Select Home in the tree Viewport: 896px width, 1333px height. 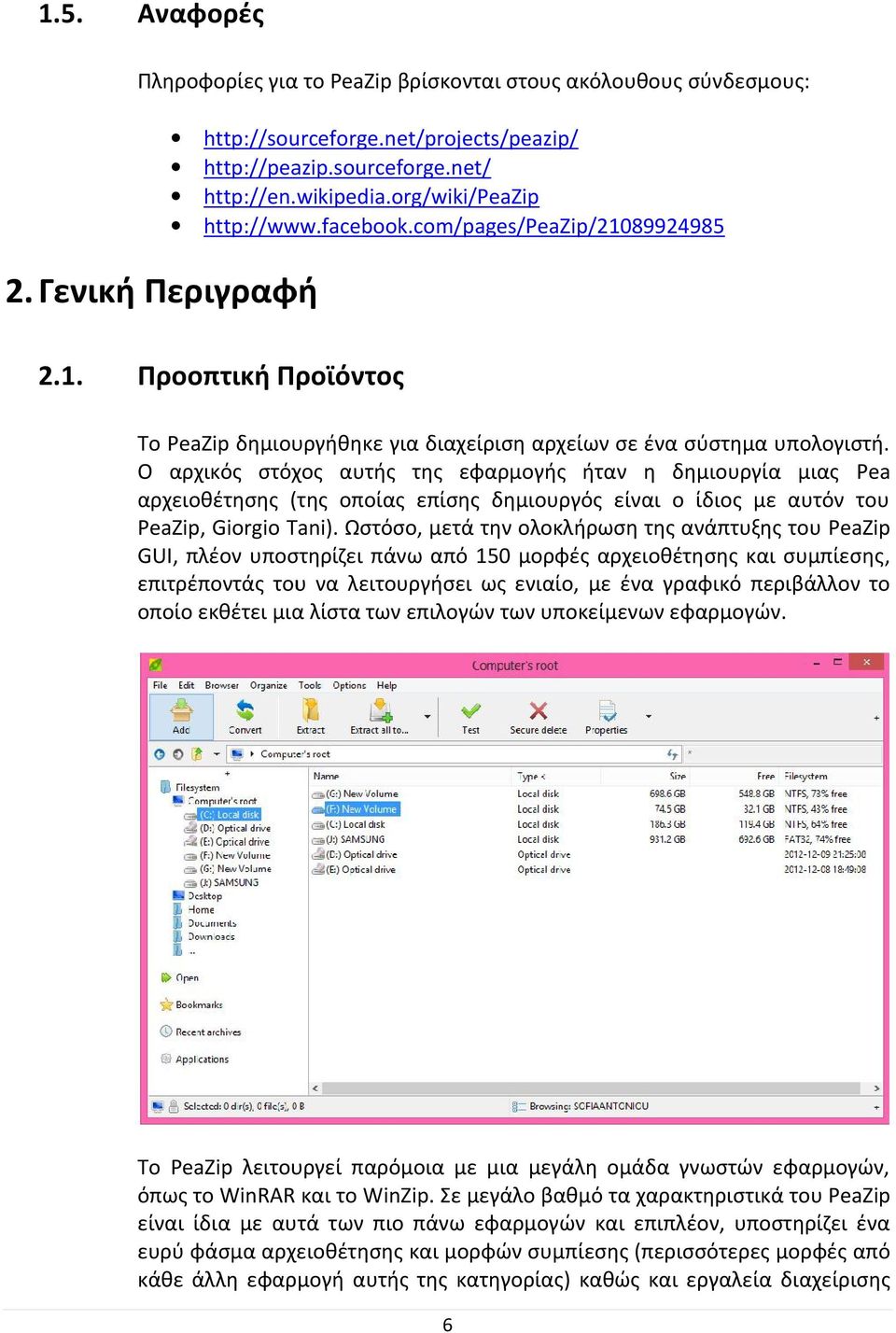point(201,909)
